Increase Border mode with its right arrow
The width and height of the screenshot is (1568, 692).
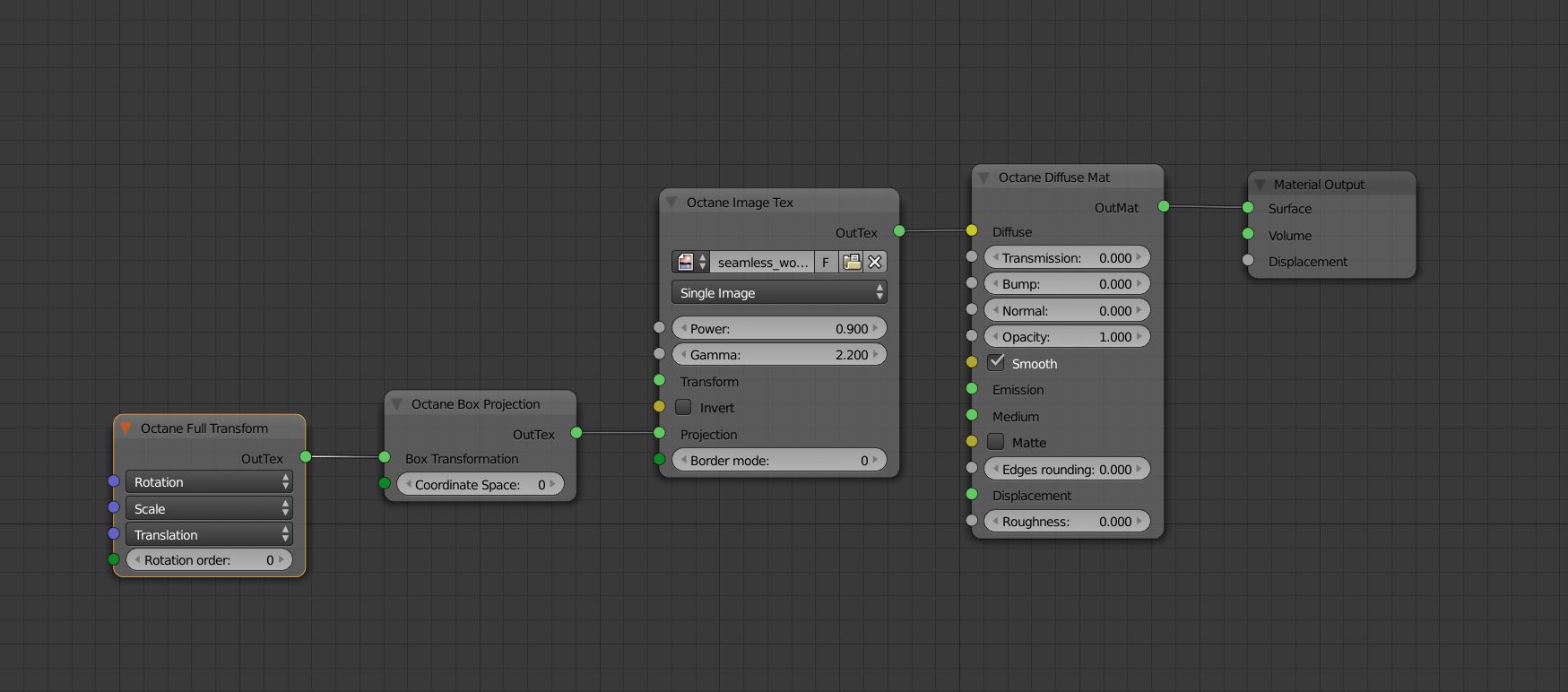click(x=876, y=460)
